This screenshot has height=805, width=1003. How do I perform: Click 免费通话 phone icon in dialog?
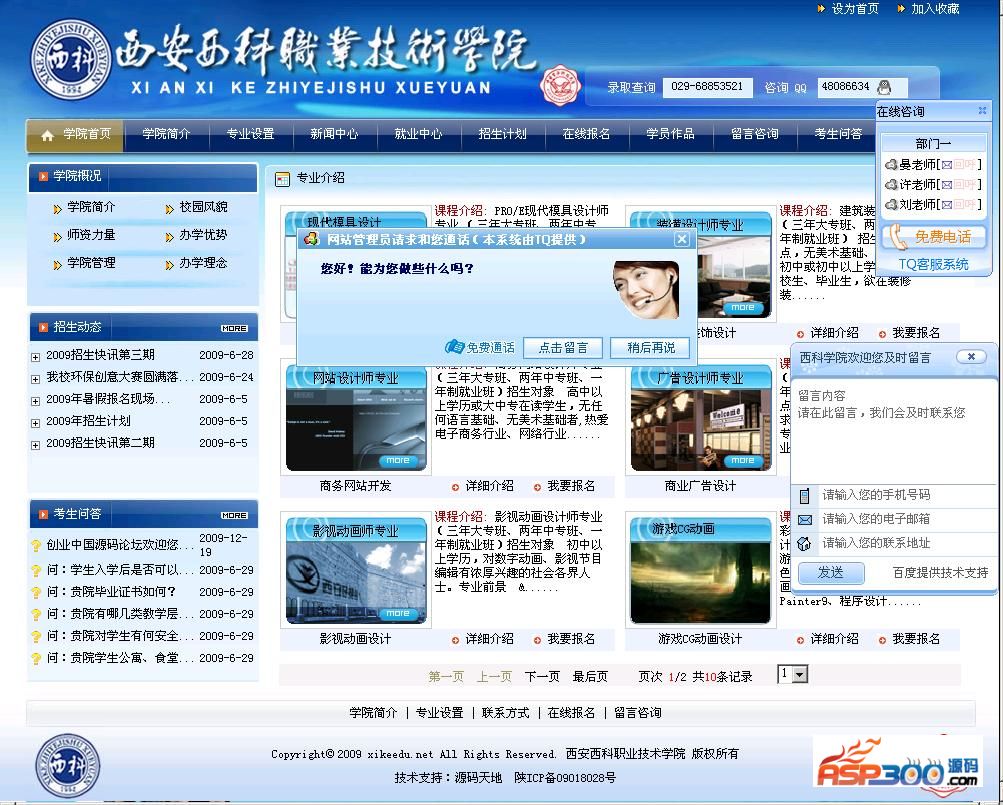click(454, 347)
